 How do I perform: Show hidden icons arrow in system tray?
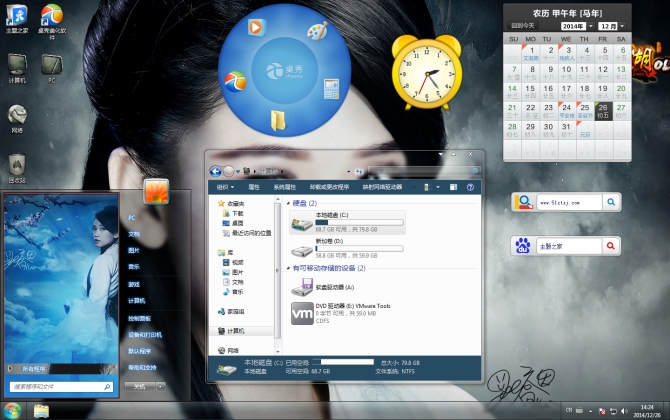click(591, 411)
